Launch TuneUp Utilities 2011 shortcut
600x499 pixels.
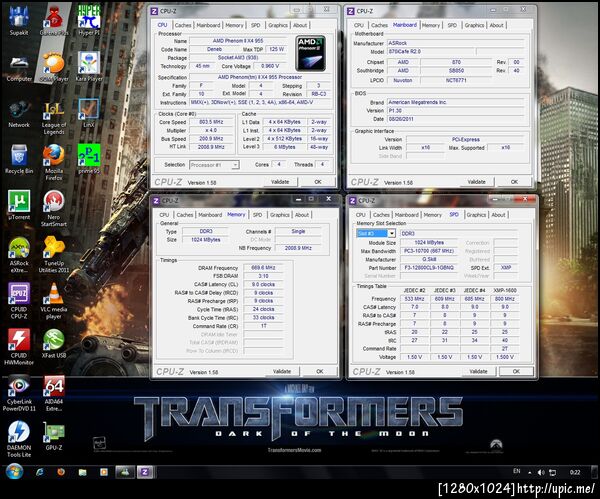tap(54, 255)
